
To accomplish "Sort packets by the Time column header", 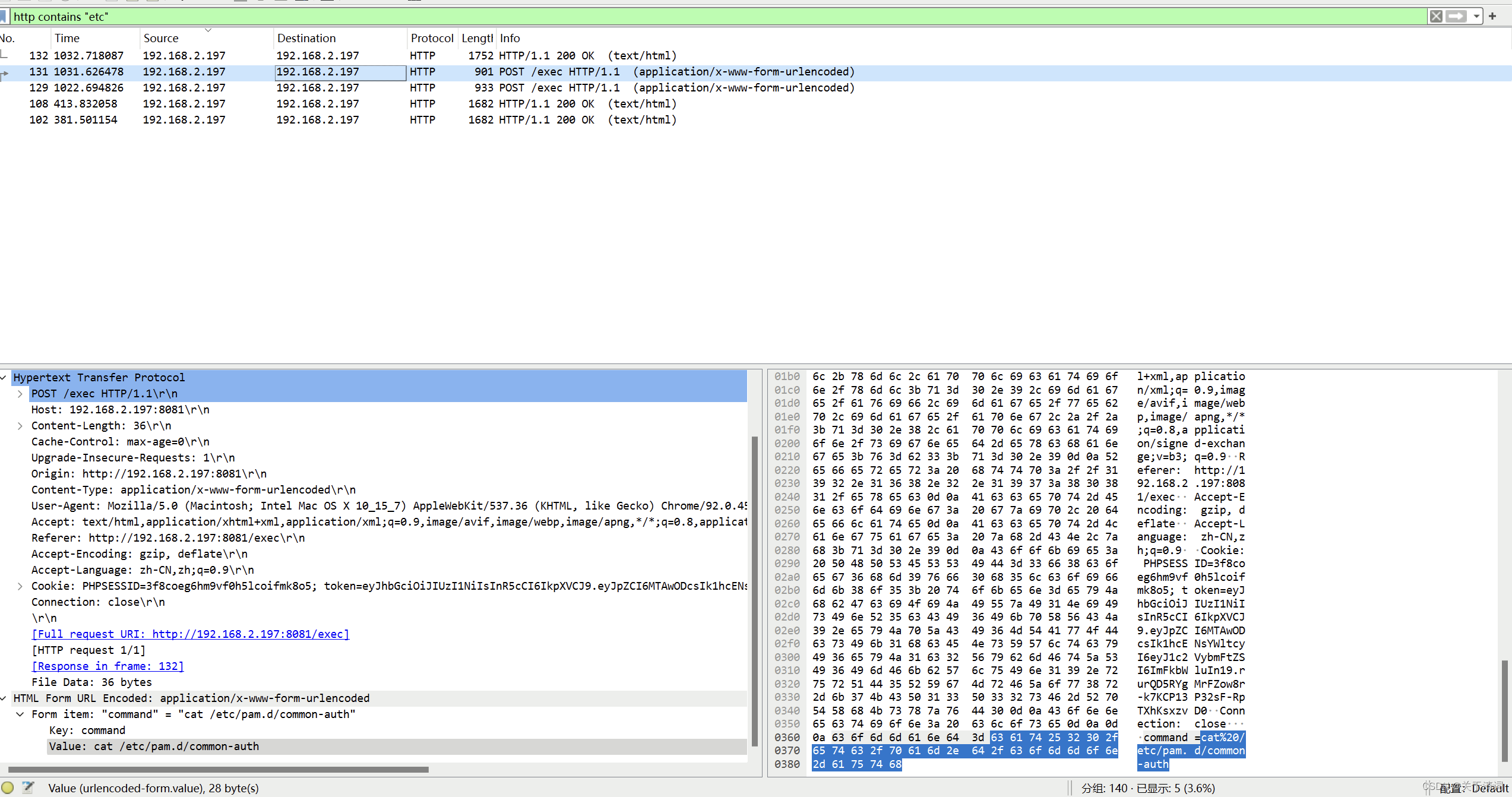I will tap(95, 38).
